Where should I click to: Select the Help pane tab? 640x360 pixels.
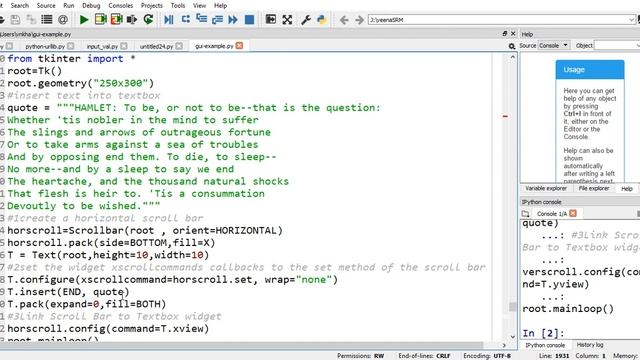tap(627, 188)
